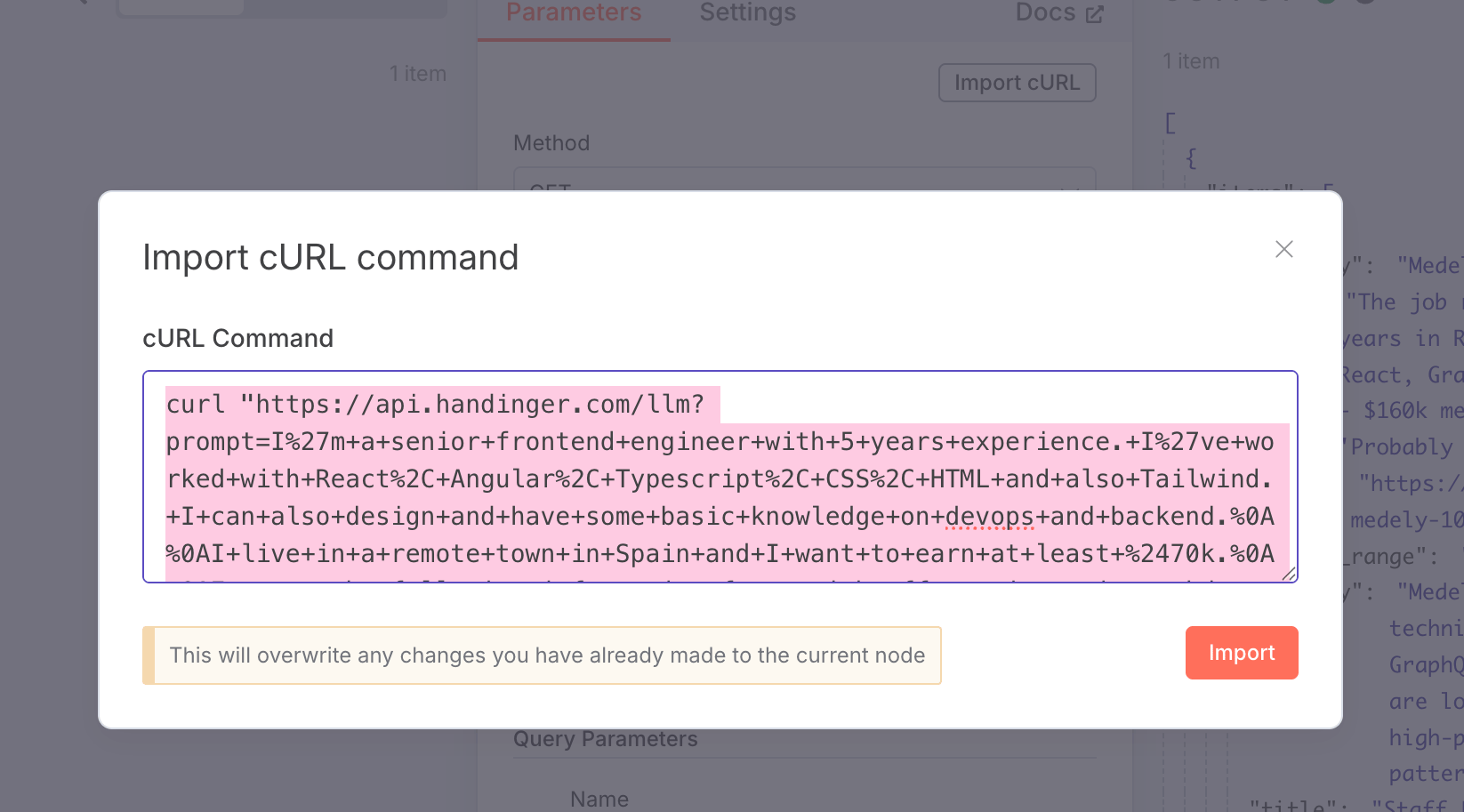Select the Parameters tab
Viewport: 1464px width, 812px height.
(573, 12)
